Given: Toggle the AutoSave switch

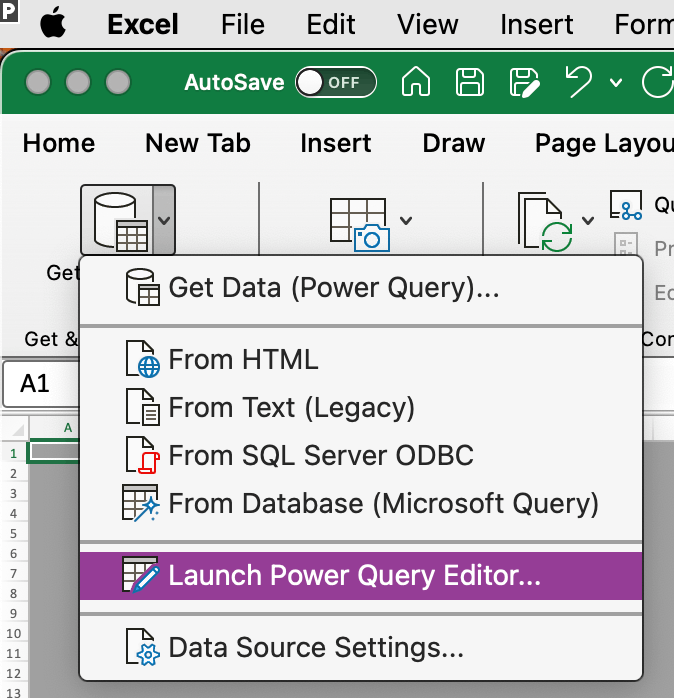Looking at the screenshot, I should click(x=335, y=83).
